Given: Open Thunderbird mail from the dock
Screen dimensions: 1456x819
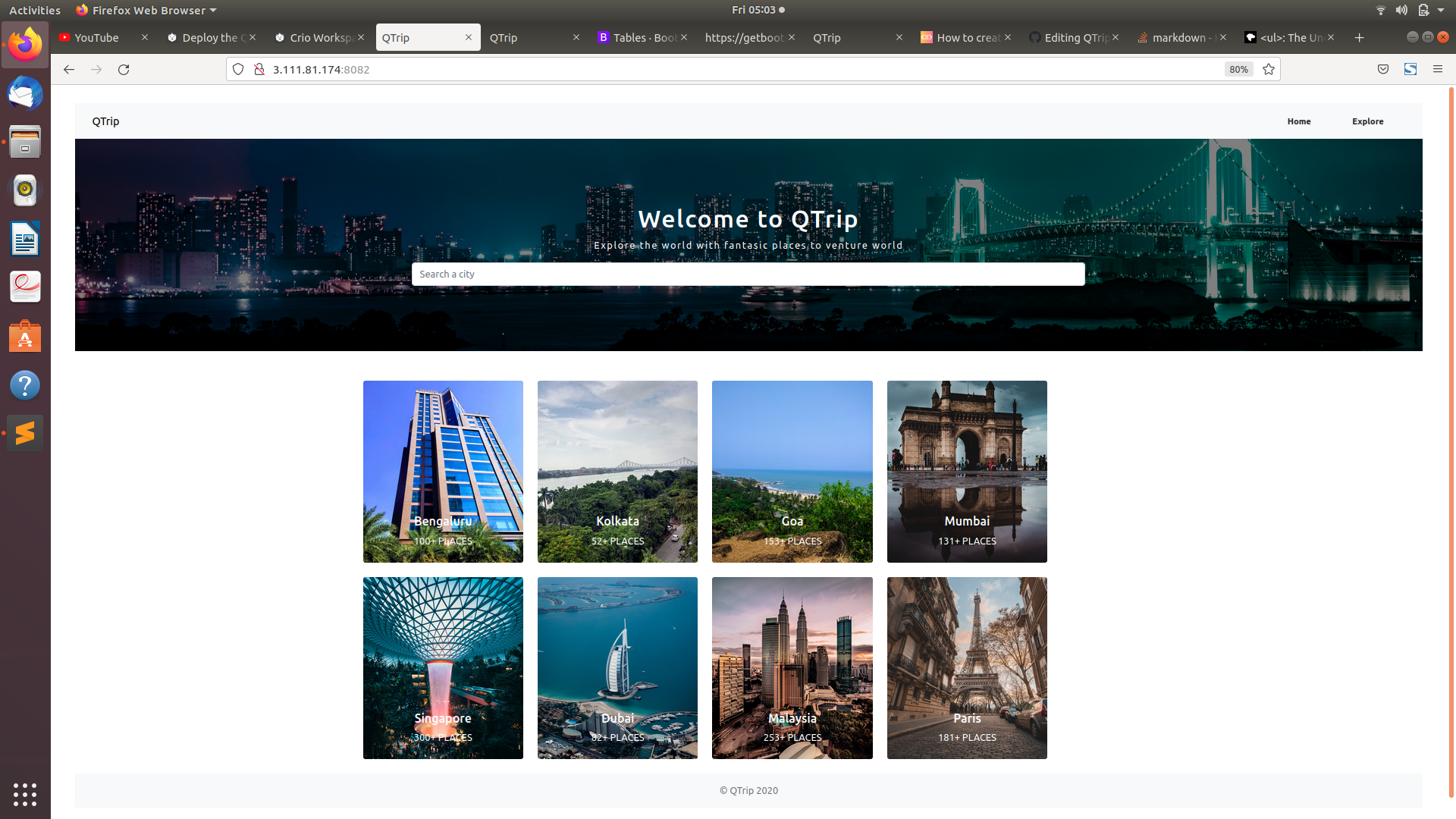Looking at the screenshot, I should [25, 94].
